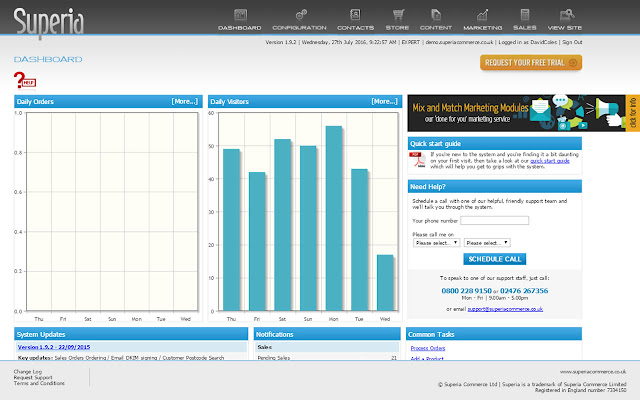Open the Dashboard nav icon
Screen dimensions: 640x400
pos(239,15)
